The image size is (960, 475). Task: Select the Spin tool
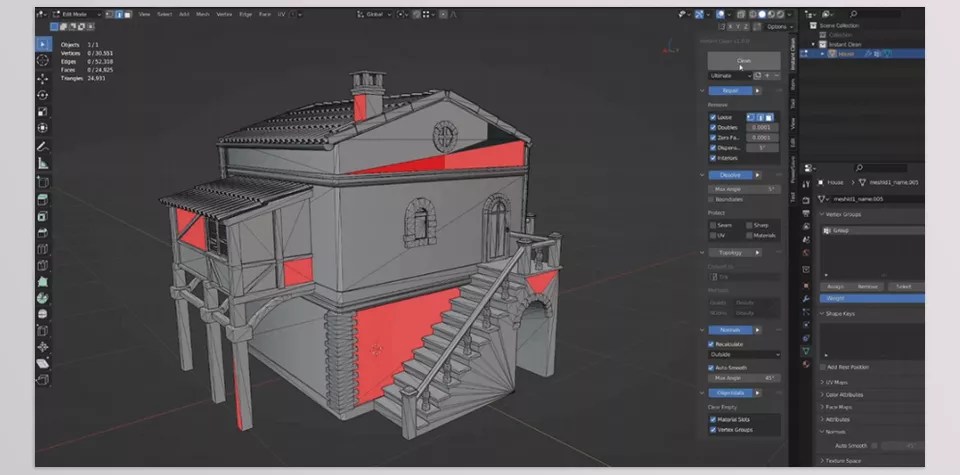click(x=43, y=298)
